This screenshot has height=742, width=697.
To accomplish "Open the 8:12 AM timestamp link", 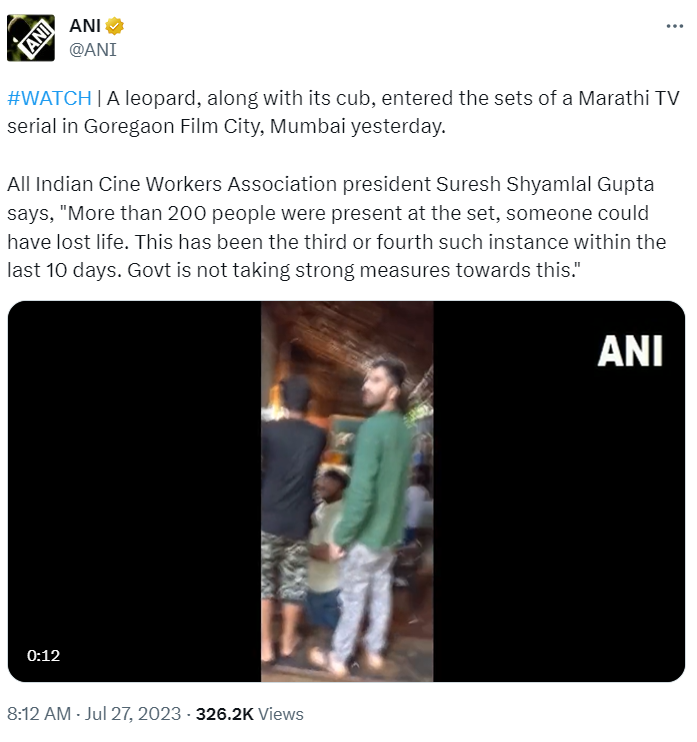I will coord(38,714).
